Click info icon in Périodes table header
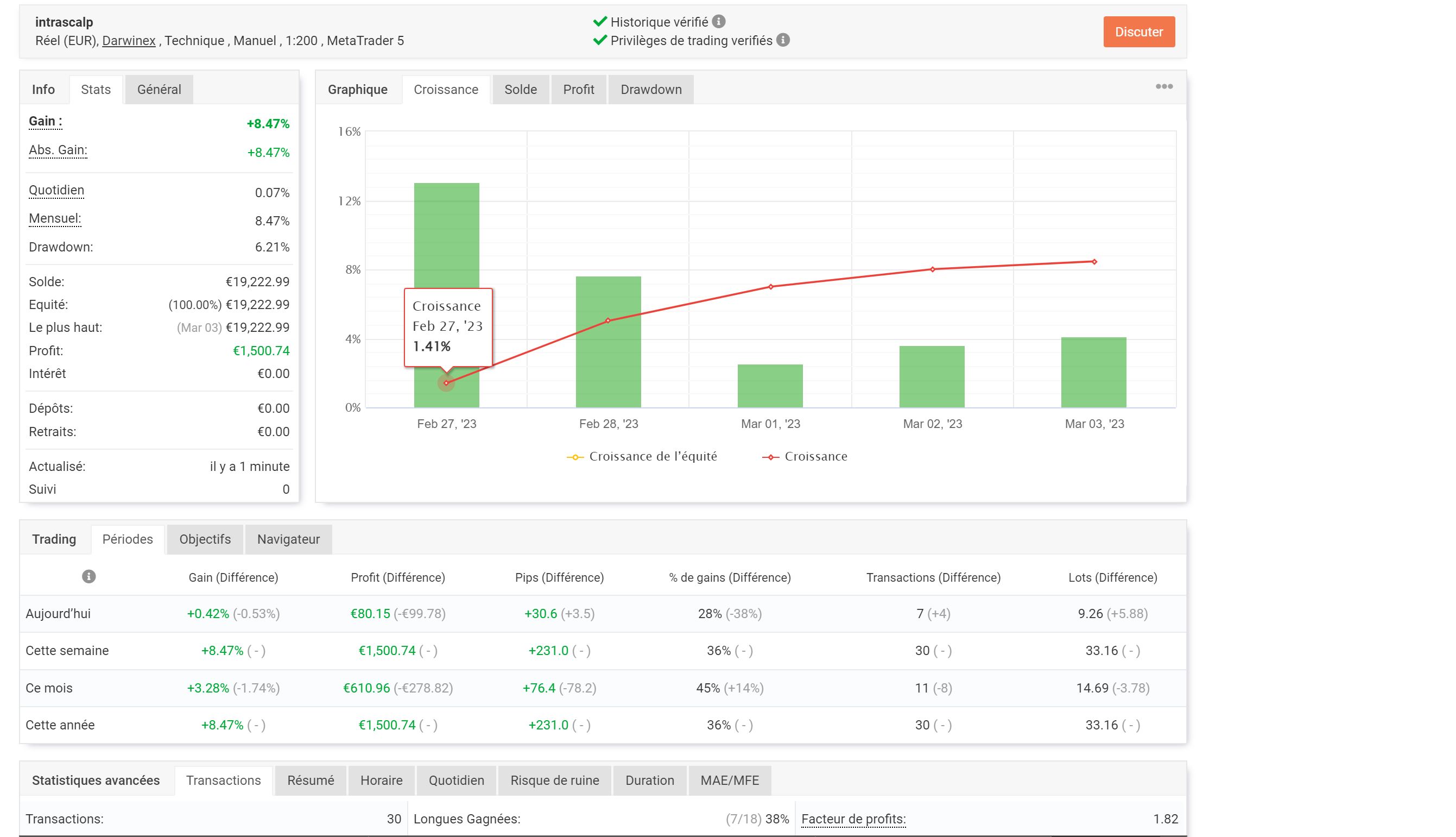This screenshot has width=1456, height=837. (88, 577)
